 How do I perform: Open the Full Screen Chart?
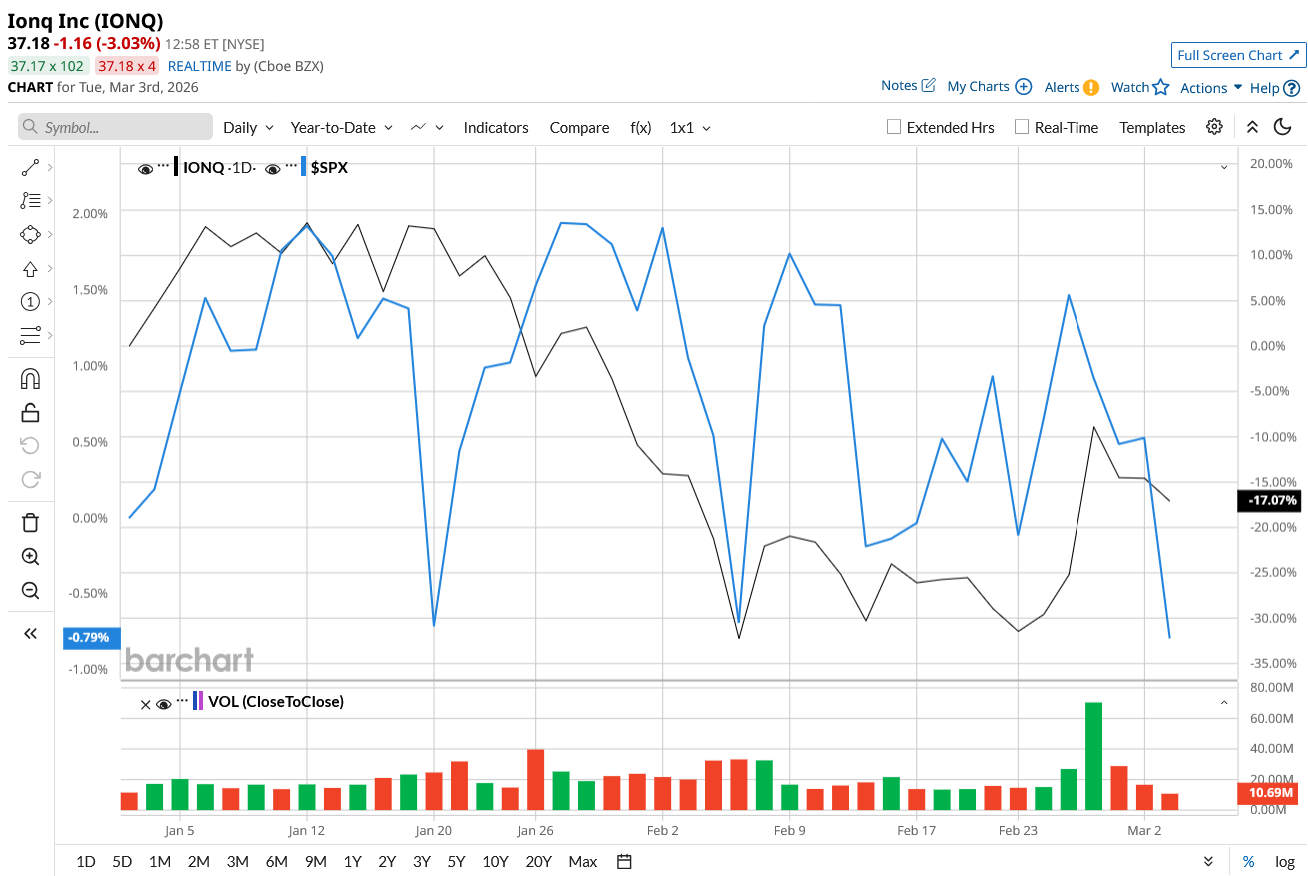click(1238, 55)
